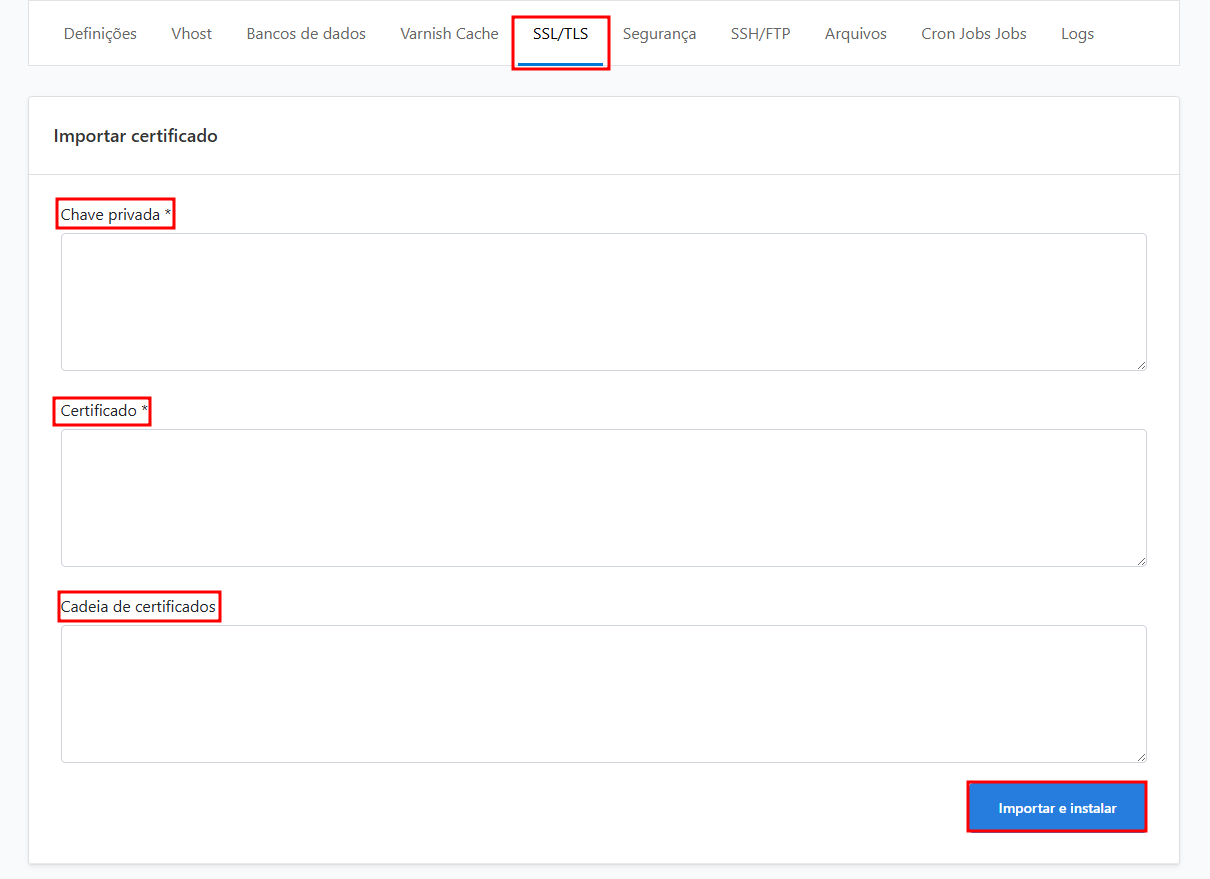Click resize handle of Chave privada box
1210x879 pixels.
(1141, 365)
